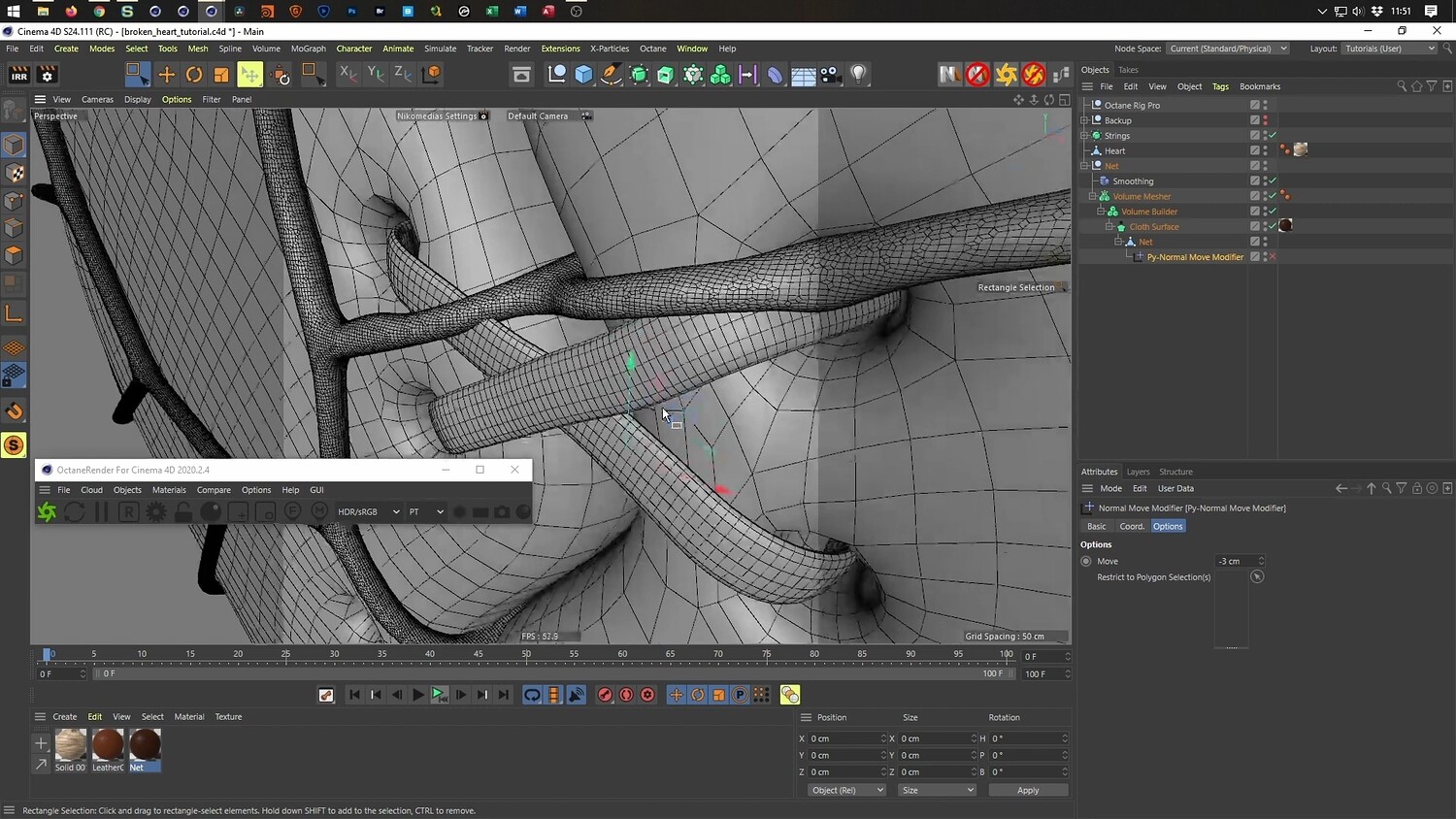Select the Scale tool in top toolbar
1456x819 pixels.
(x=221, y=75)
